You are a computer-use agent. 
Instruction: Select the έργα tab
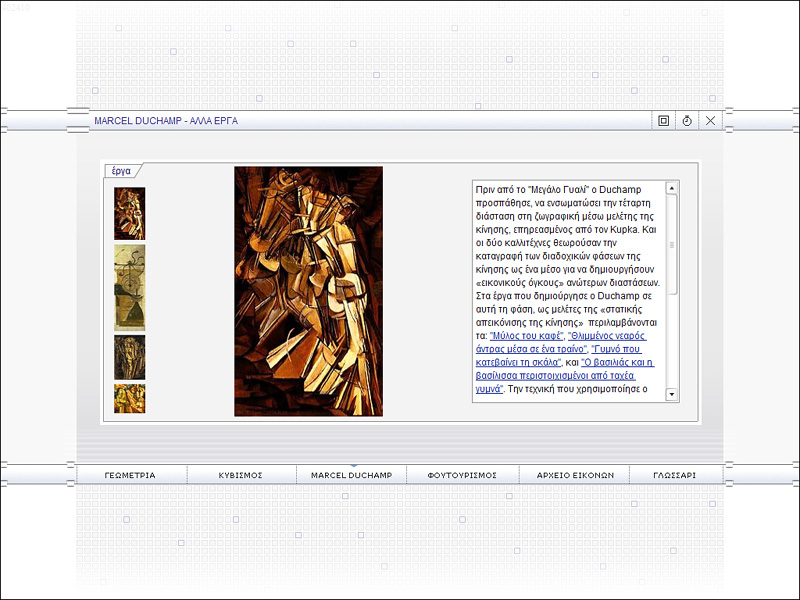point(121,171)
